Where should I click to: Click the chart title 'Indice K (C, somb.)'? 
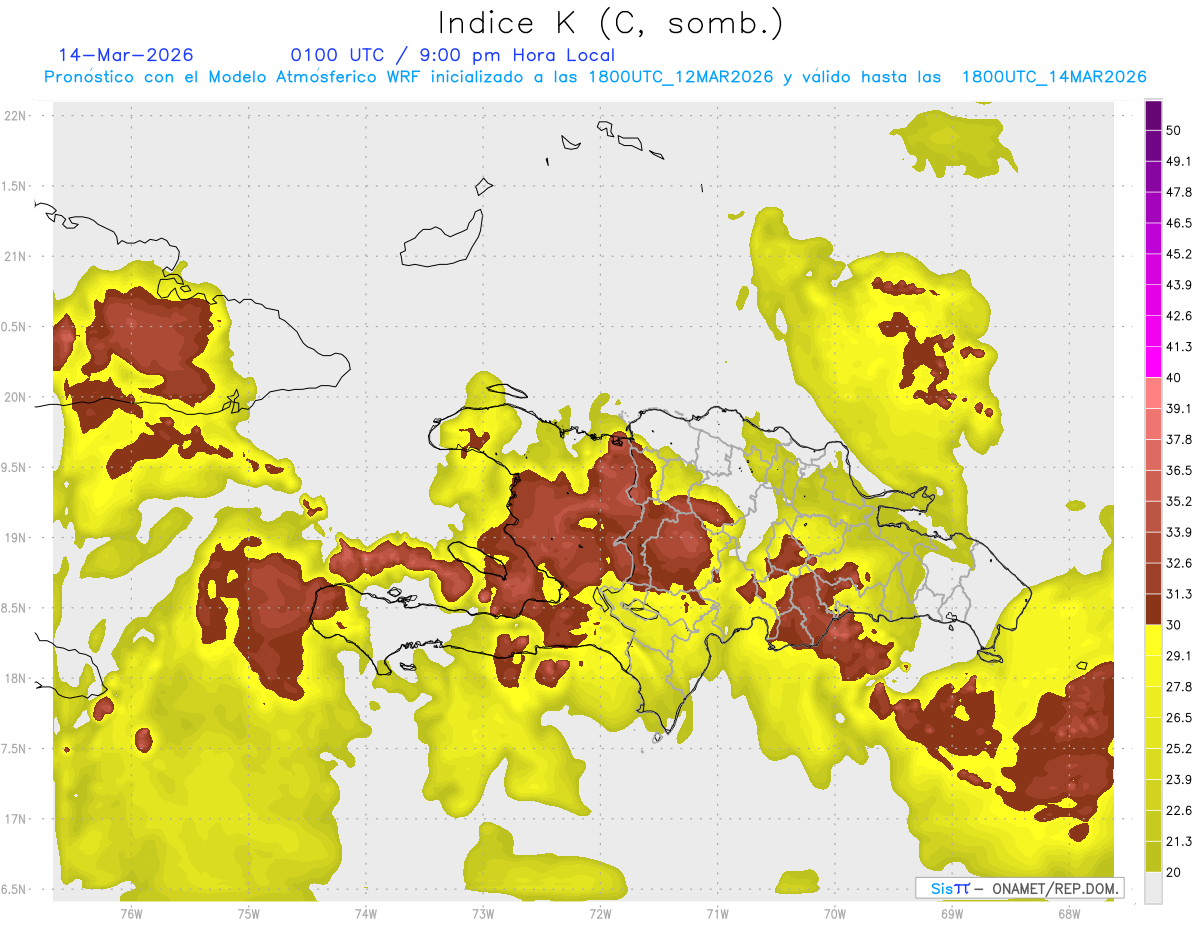pos(610,24)
